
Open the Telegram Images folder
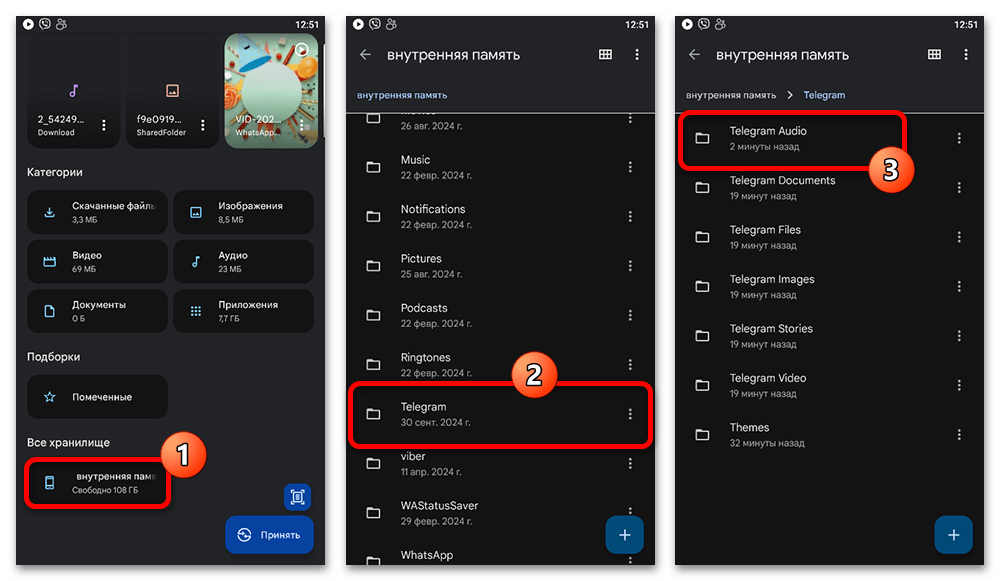coord(829,286)
